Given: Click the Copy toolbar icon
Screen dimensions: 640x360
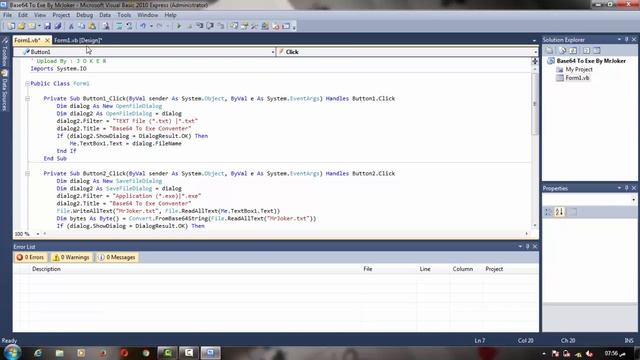Looking at the screenshot, I should pyautogui.click(x=82, y=26).
